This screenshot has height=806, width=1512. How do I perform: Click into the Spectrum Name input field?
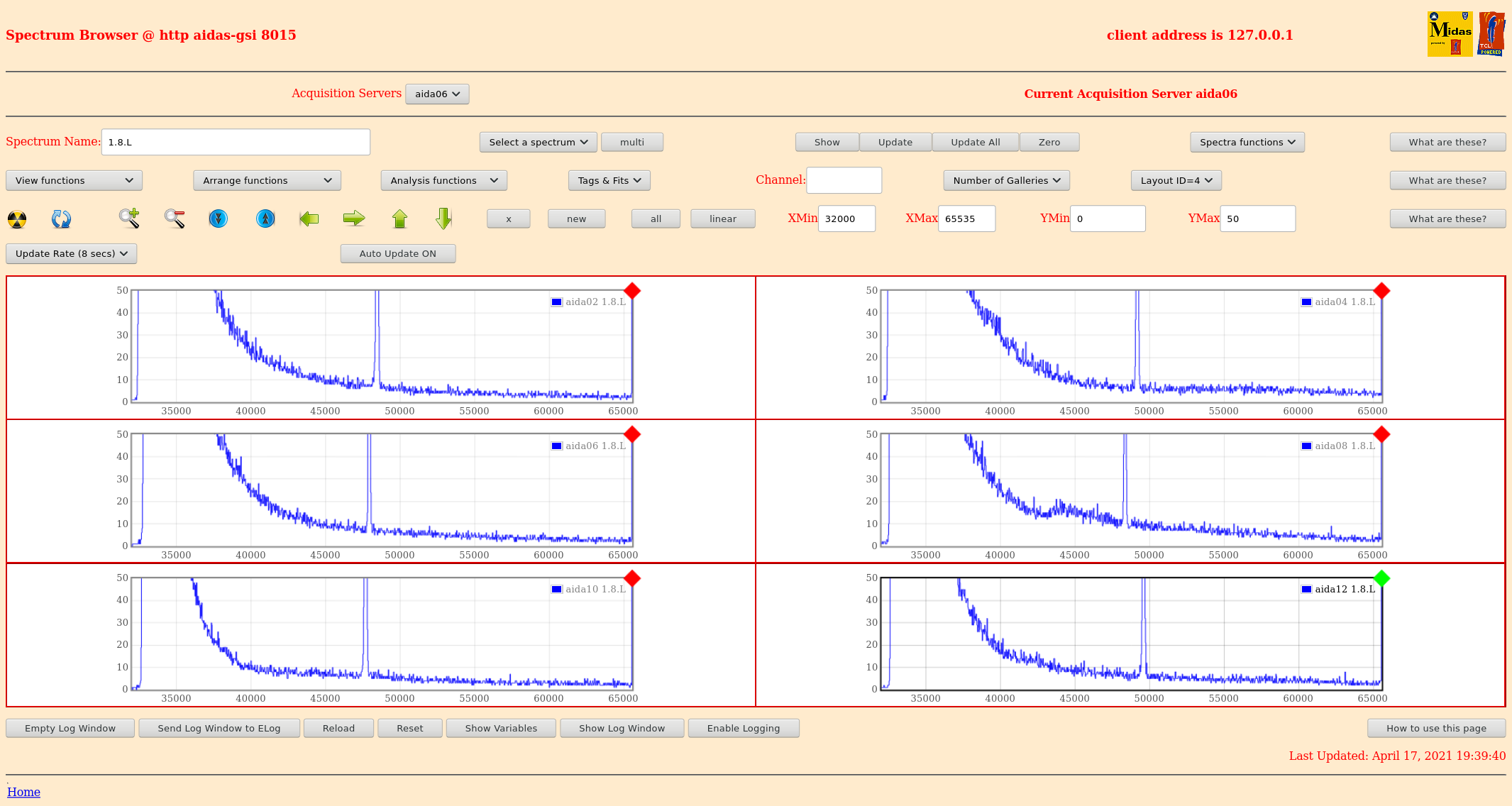(x=236, y=142)
